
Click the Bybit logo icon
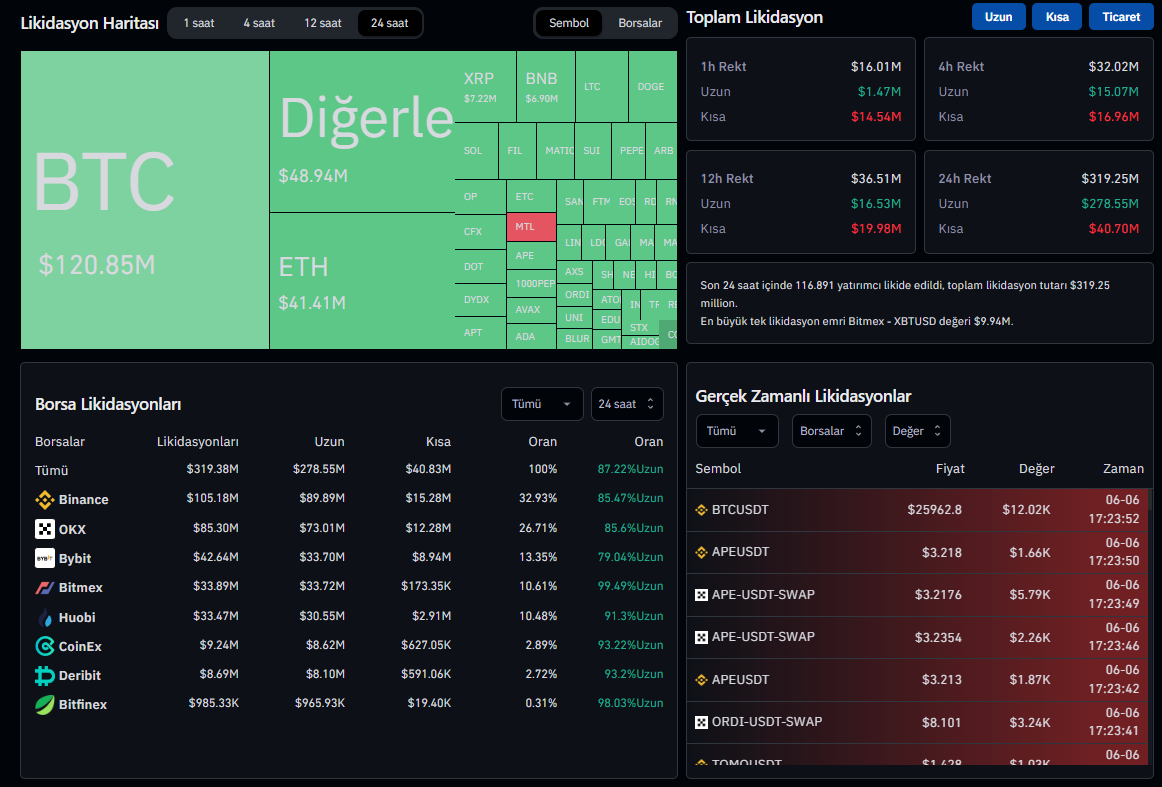pyautogui.click(x=44, y=558)
